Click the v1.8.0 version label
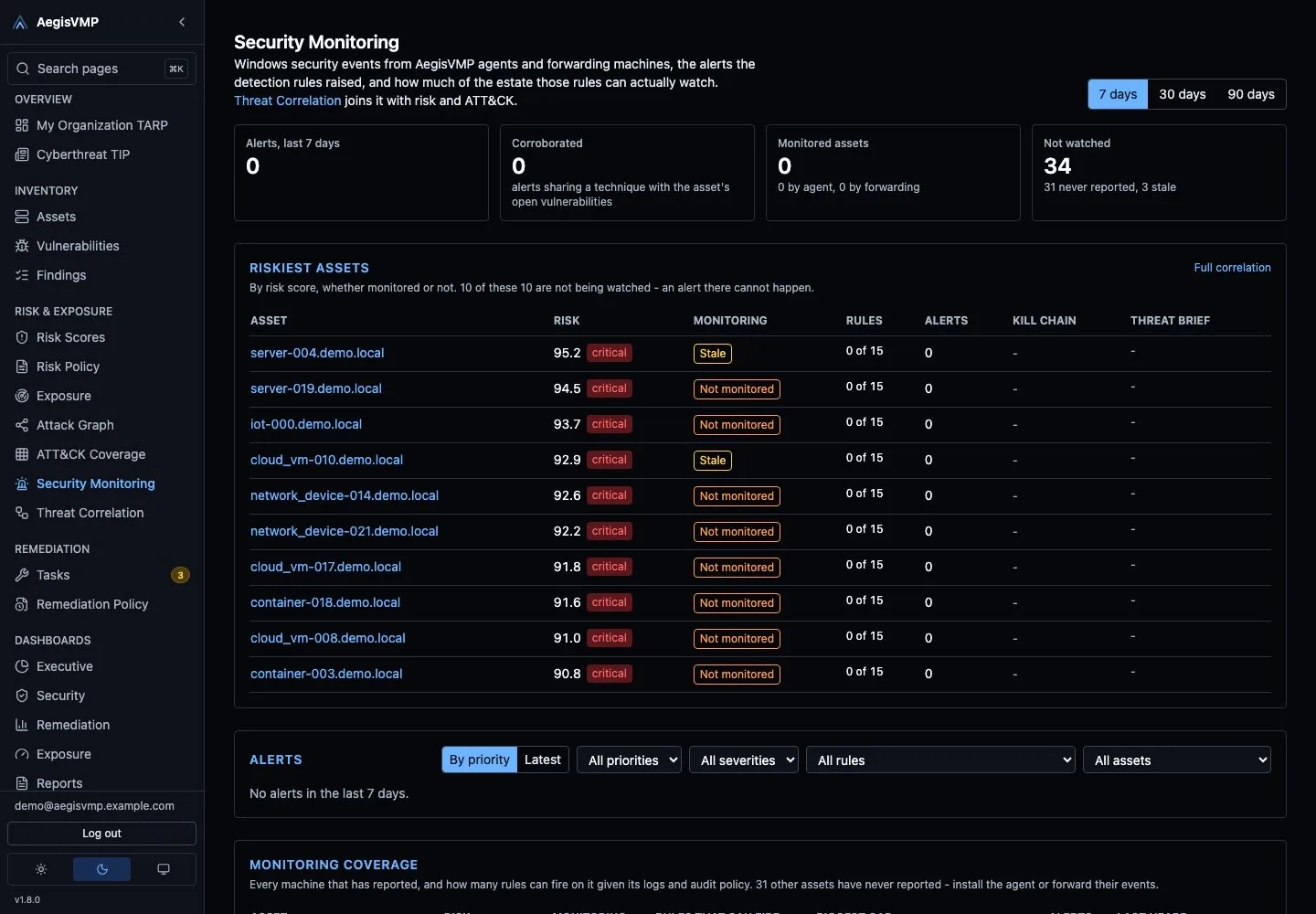 27,899
